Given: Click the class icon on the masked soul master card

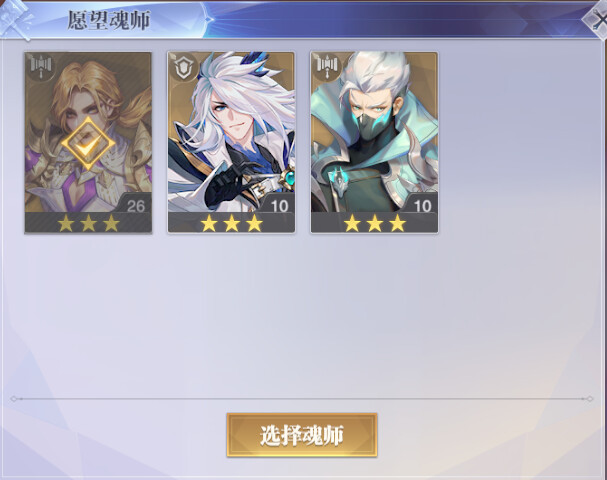Looking at the screenshot, I should [328, 67].
